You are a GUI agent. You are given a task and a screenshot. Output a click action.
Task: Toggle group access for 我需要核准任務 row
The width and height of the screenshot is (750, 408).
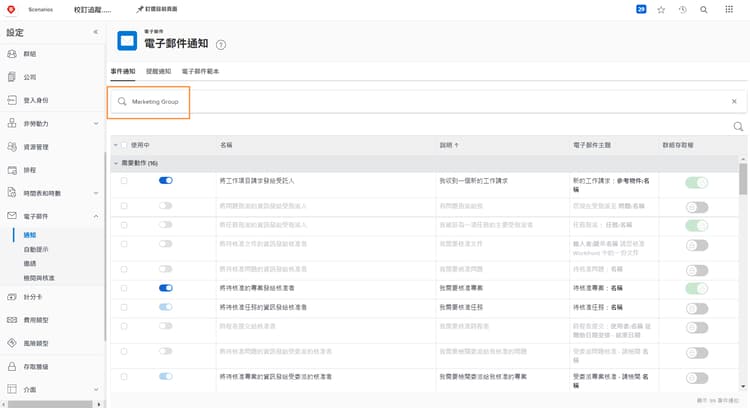coord(696,309)
